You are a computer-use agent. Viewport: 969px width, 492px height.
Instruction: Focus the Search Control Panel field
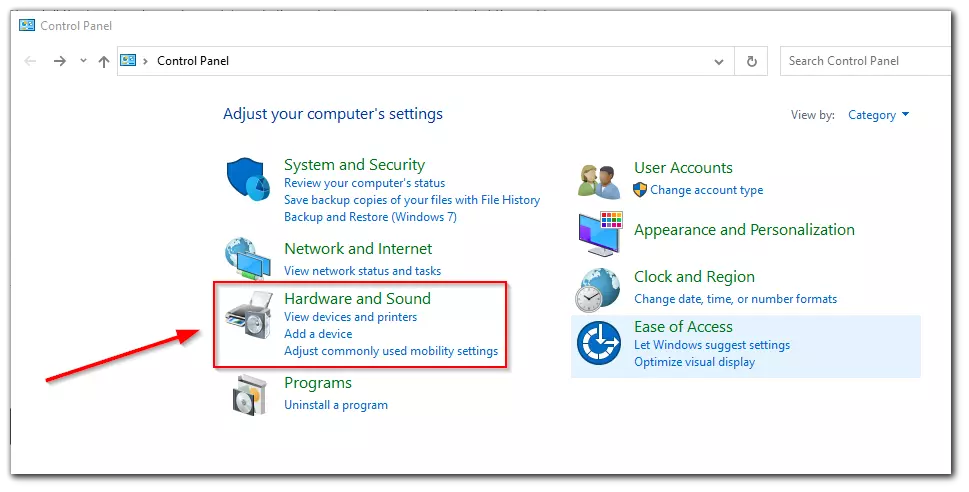pos(865,61)
